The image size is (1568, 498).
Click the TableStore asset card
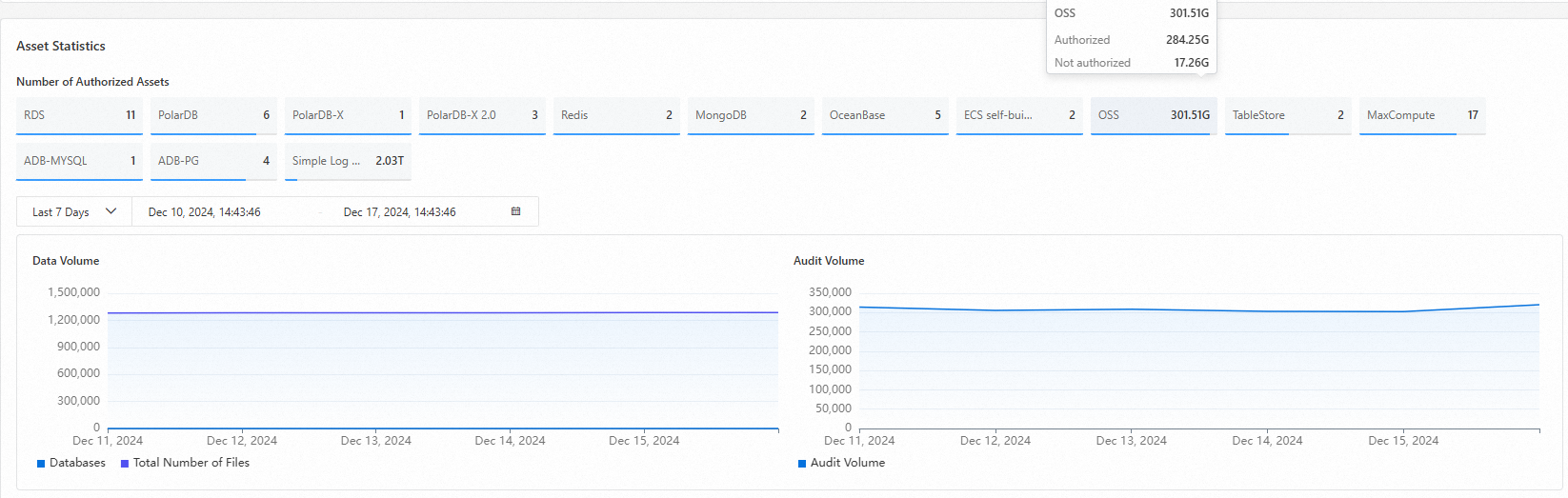tap(1288, 115)
